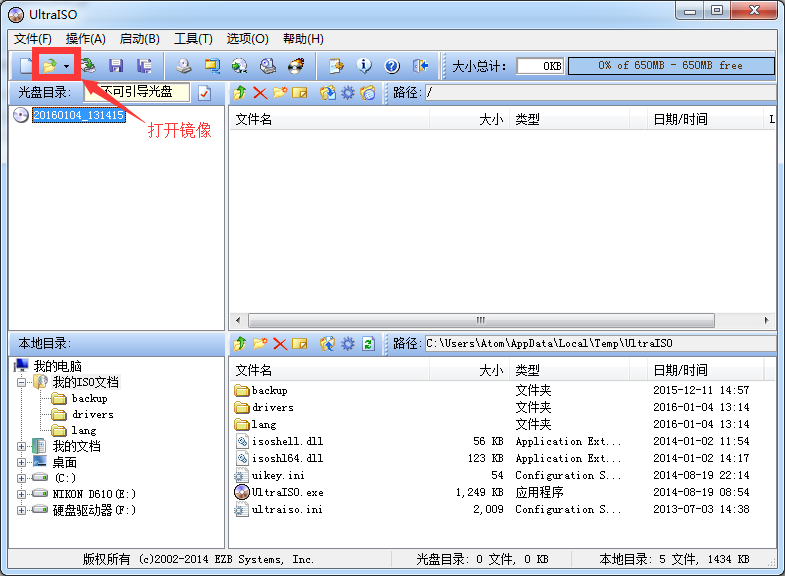Click the image properties checkmark page icon
This screenshot has height=576, width=785.
(204, 93)
